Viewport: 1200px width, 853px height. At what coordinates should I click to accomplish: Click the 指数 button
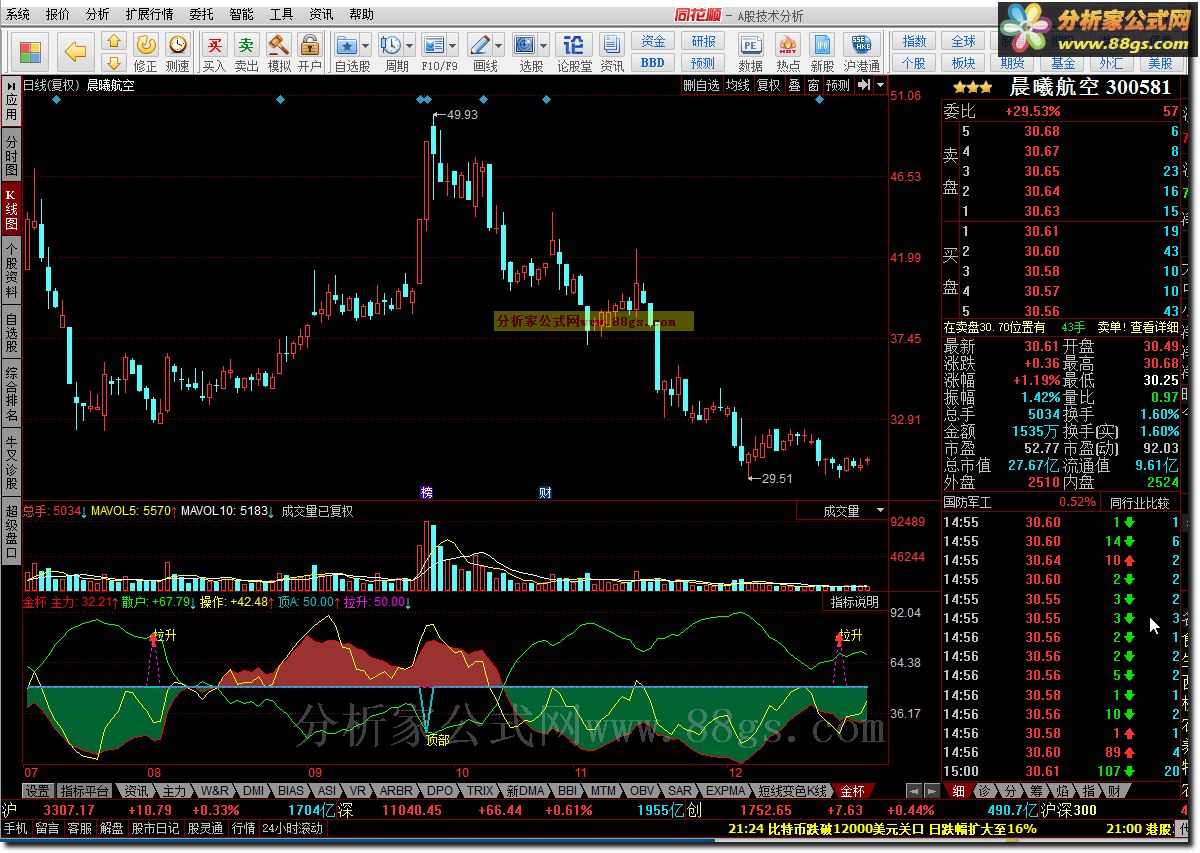[914, 41]
